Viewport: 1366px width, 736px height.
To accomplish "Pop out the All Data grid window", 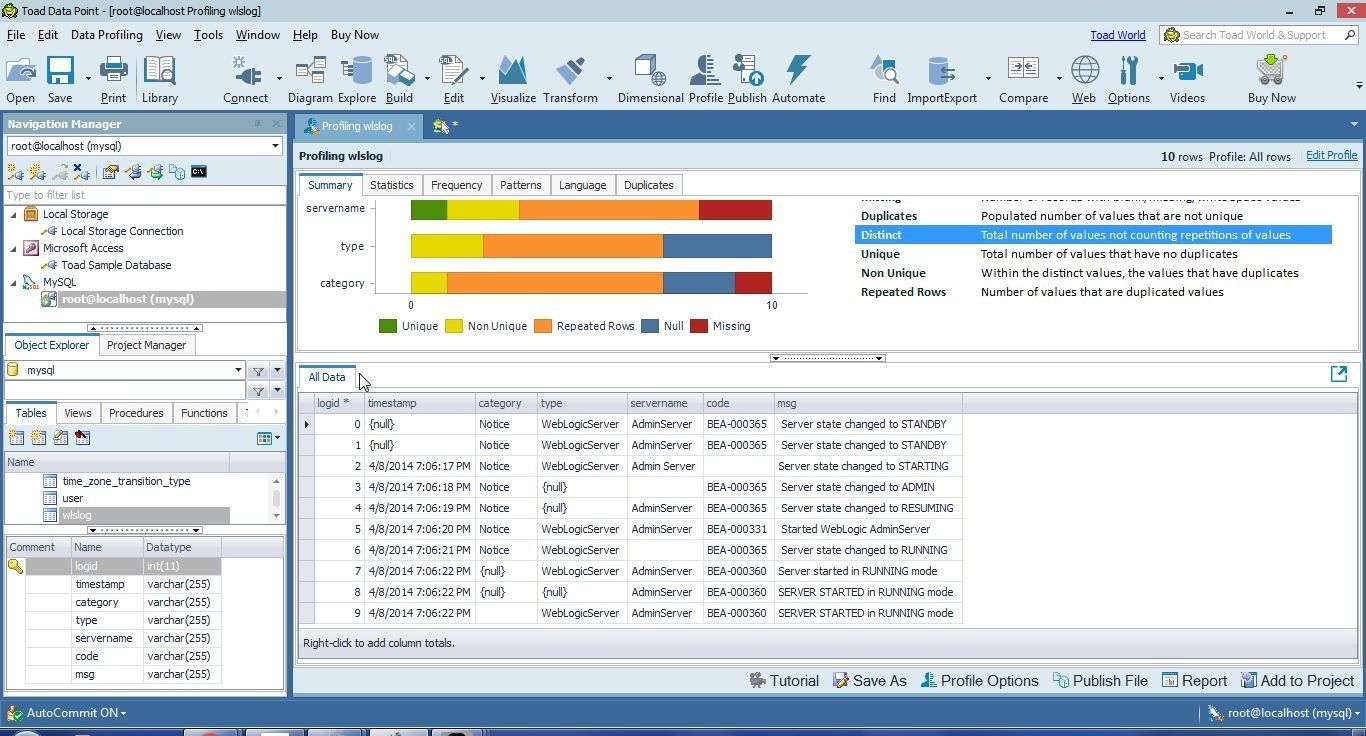I will [1339, 374].
